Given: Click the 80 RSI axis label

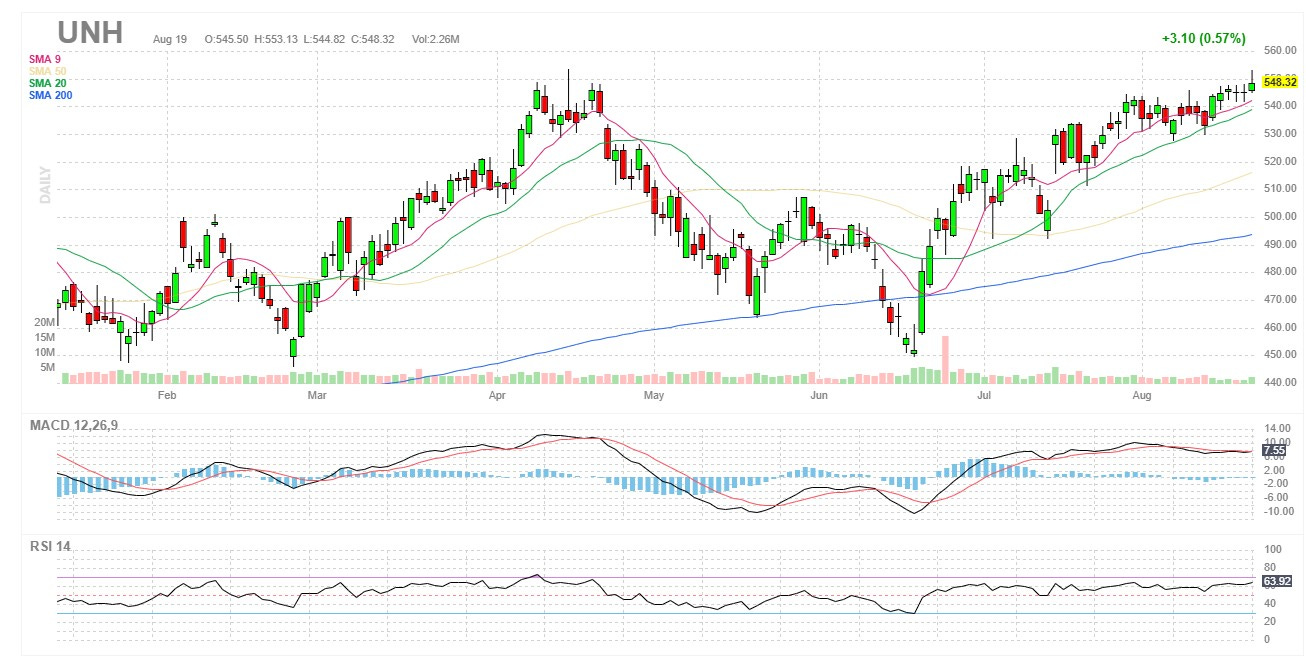Looking at the screenshot, I should 1271,567.
